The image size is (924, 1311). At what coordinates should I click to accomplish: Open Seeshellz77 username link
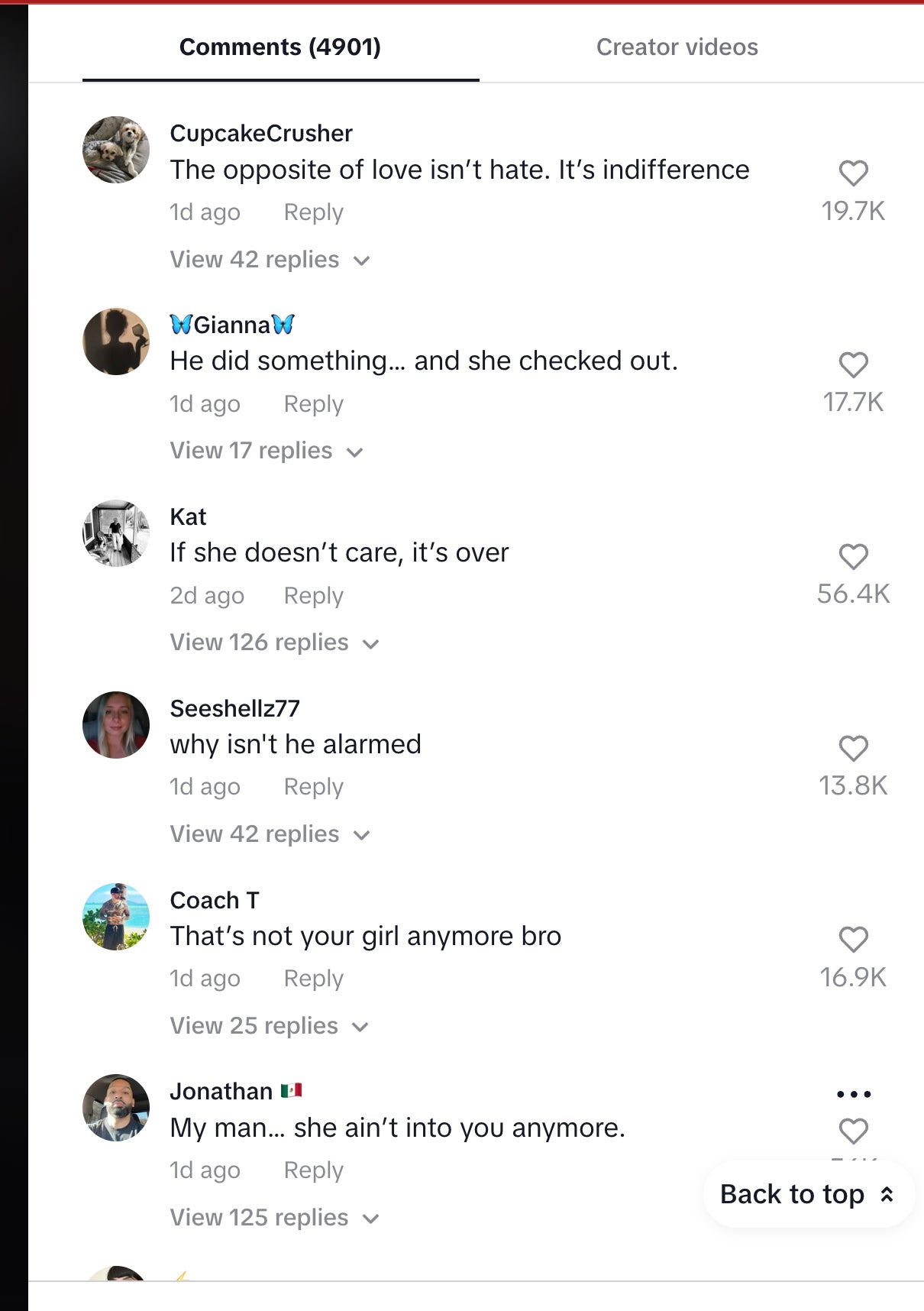(x=234, y=708)
